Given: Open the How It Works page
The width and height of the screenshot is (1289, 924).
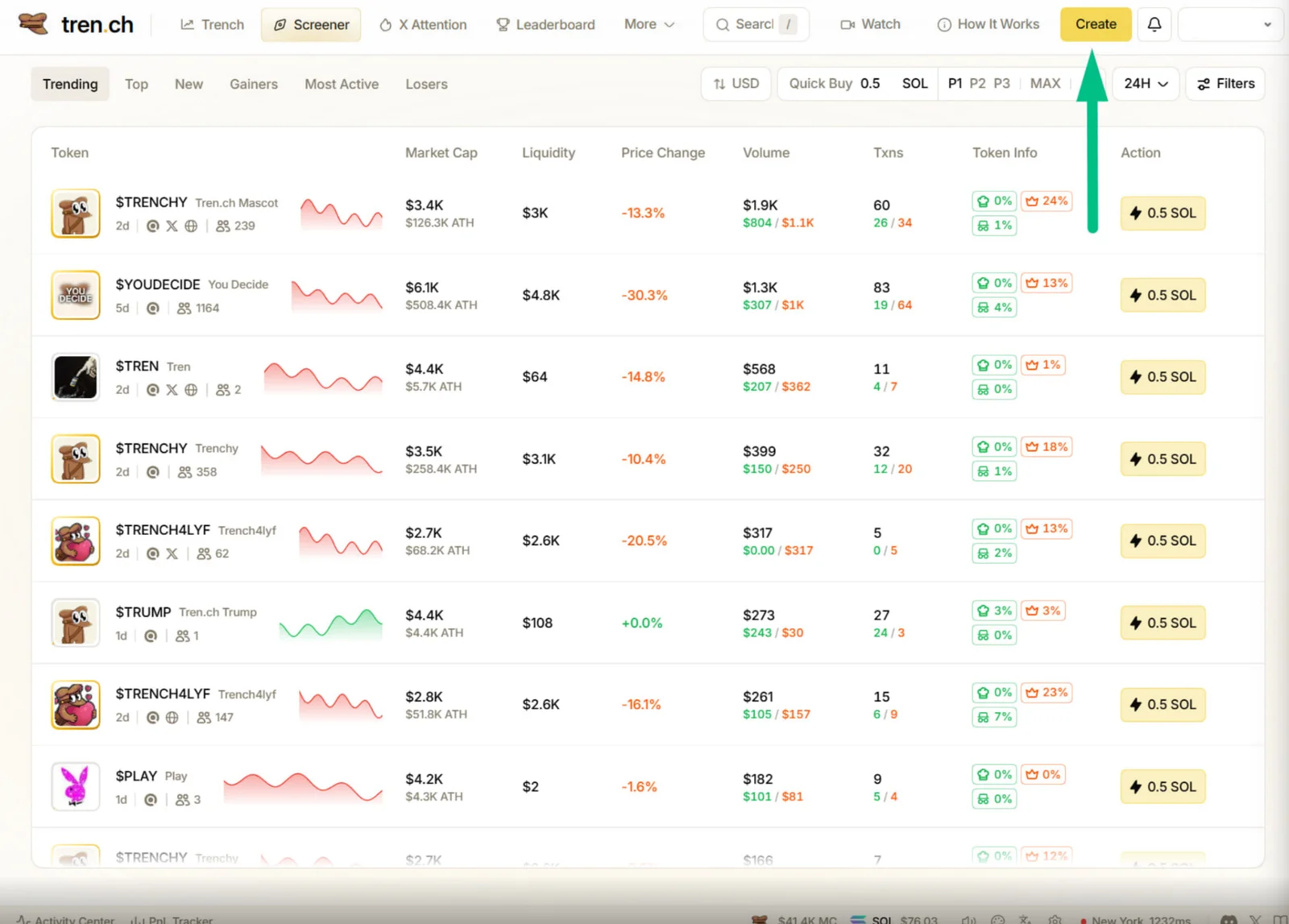Looking at the screenshot, I should point(989,24).
